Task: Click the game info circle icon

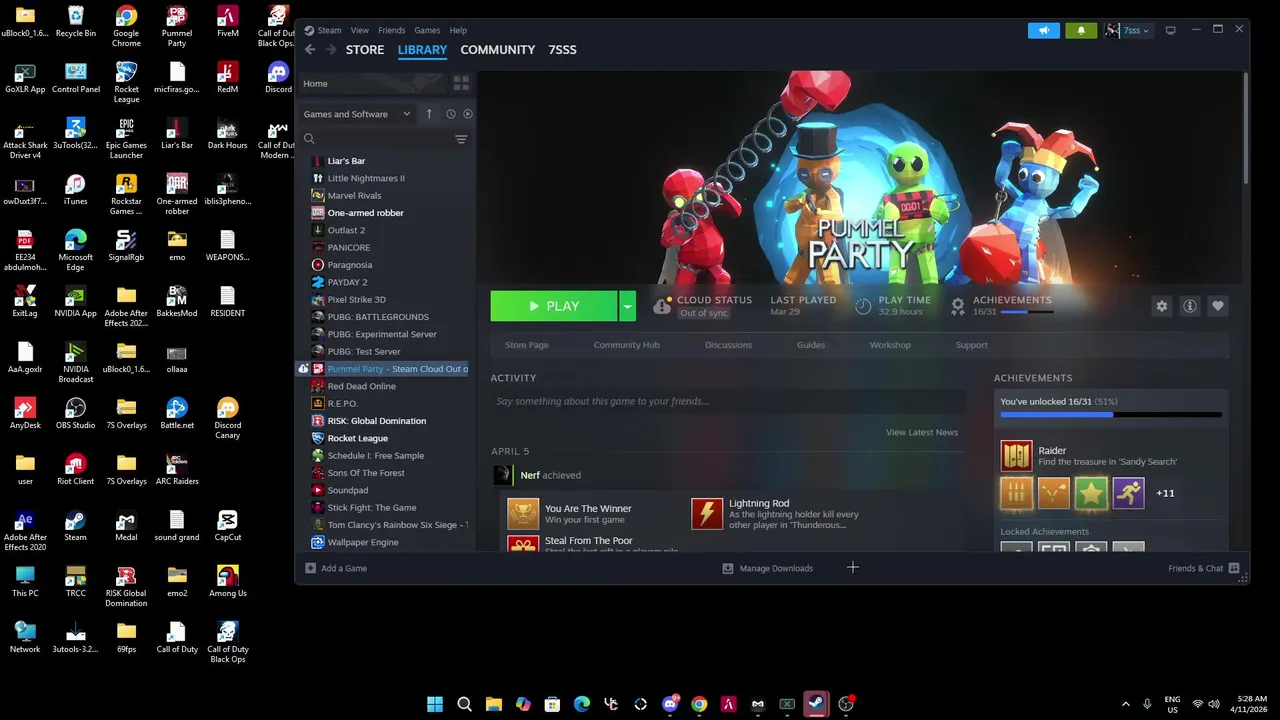Action: pyautogui.click(x=1190, y=306)
